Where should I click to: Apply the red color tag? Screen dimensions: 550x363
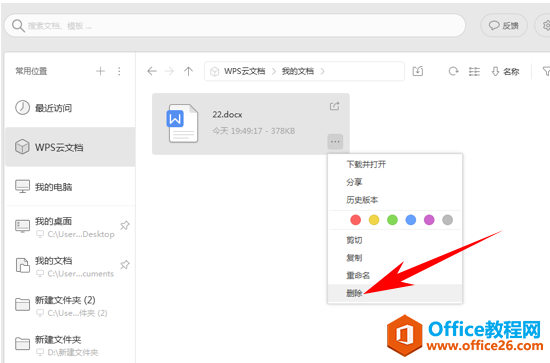pos(355,220)
